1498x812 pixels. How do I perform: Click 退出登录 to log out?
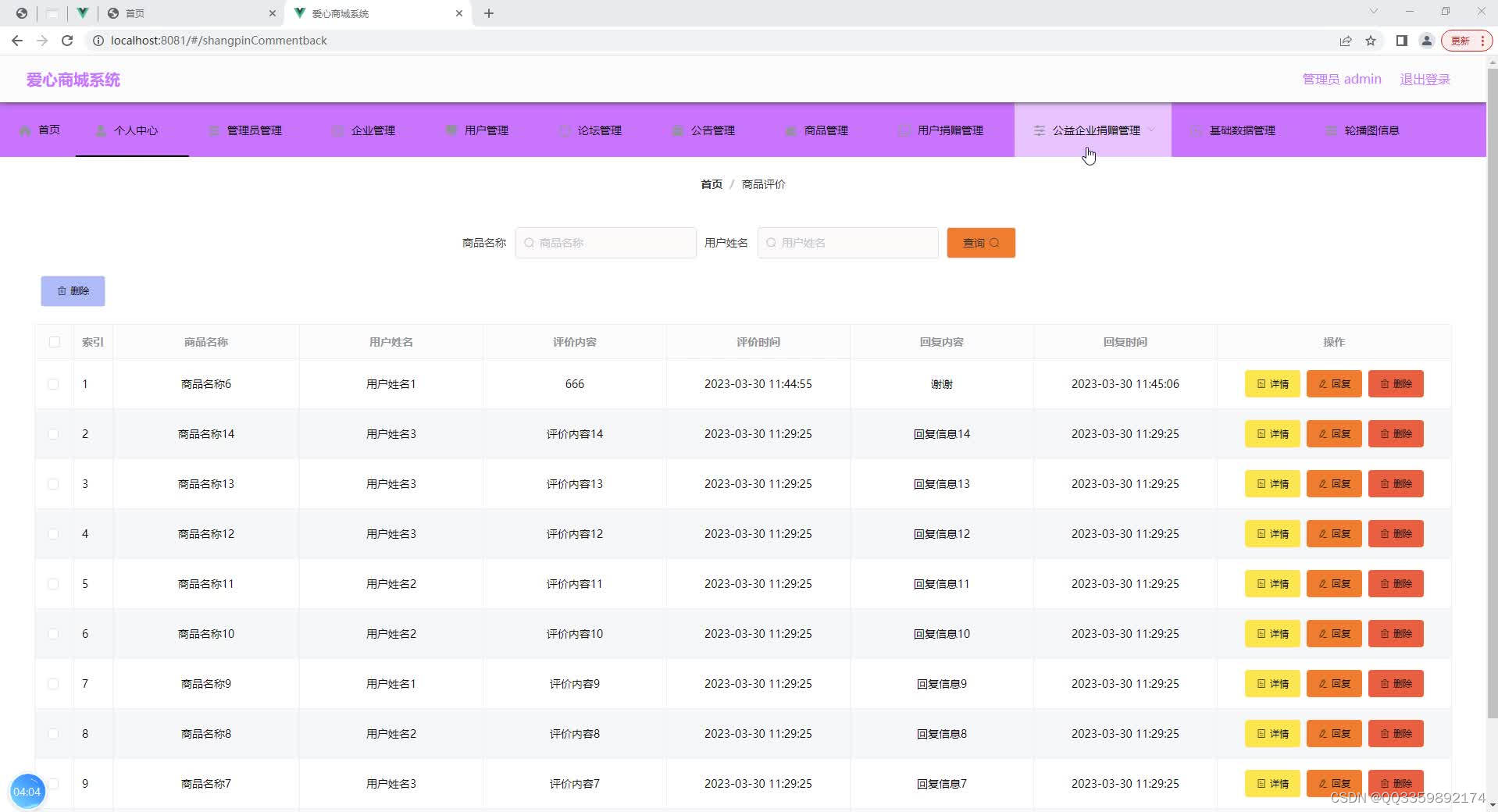(1425, 79)
